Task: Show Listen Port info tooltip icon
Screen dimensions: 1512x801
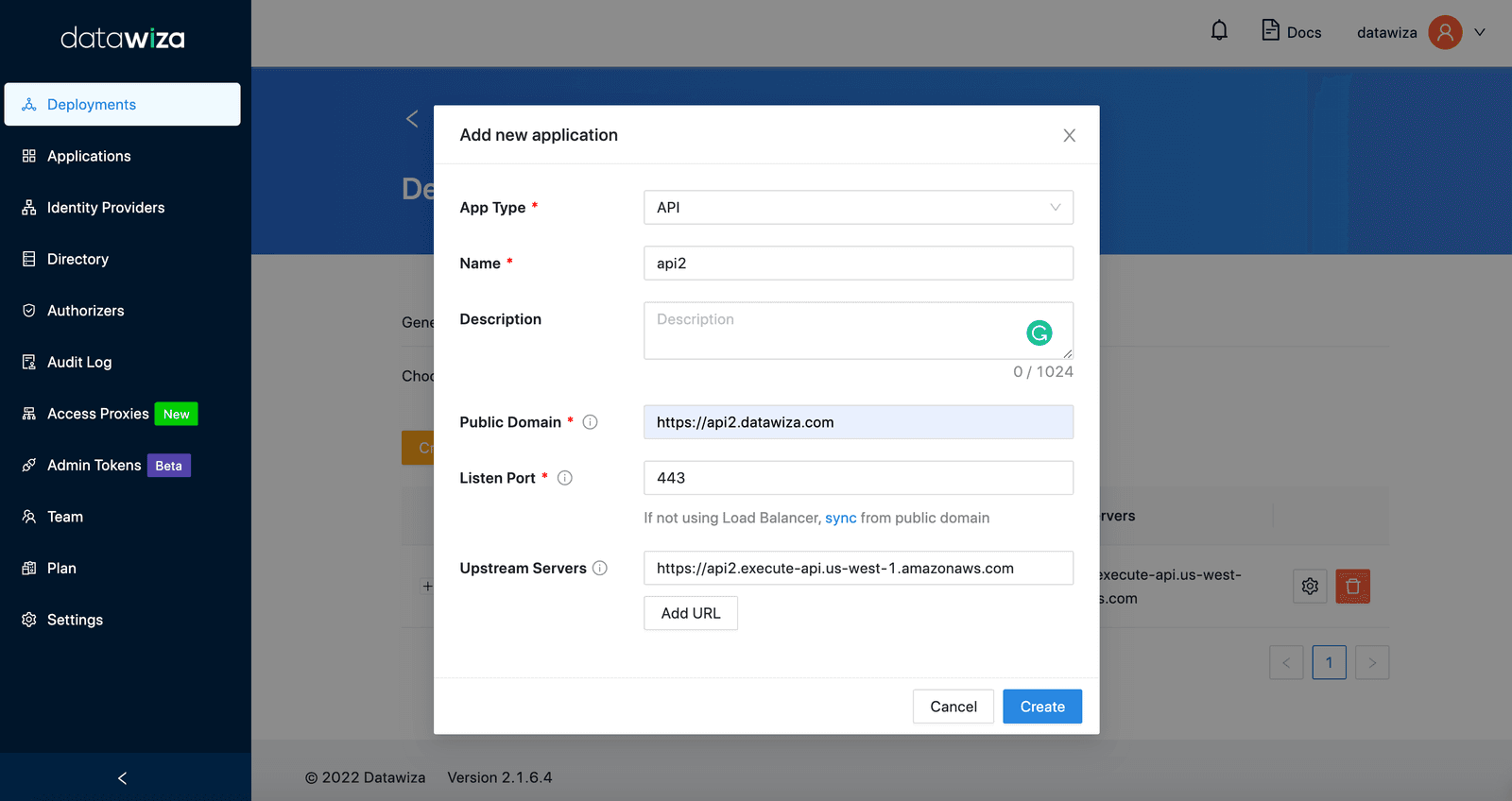Action: coord(565,478)
